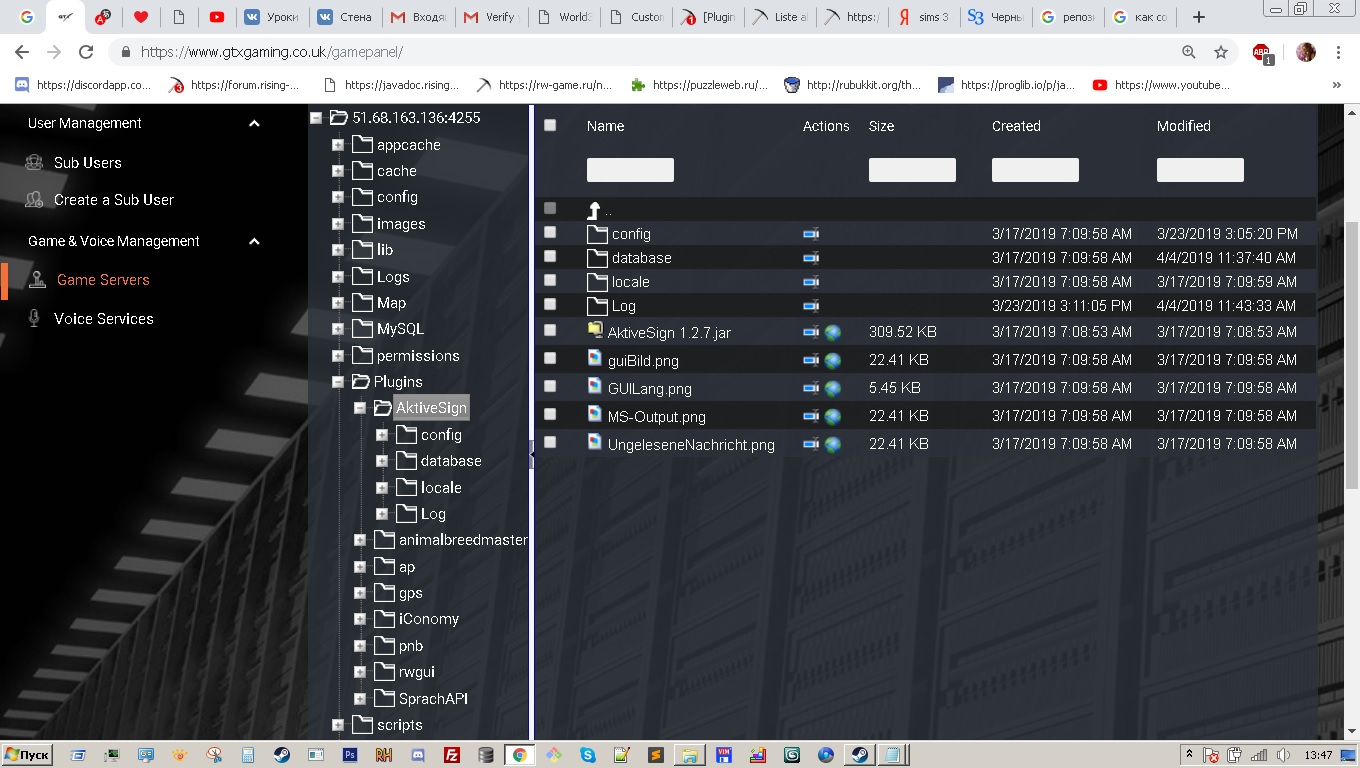Click globe icon in GUILang.png row
The image size is (1360, 768).
tap(832, 388)
